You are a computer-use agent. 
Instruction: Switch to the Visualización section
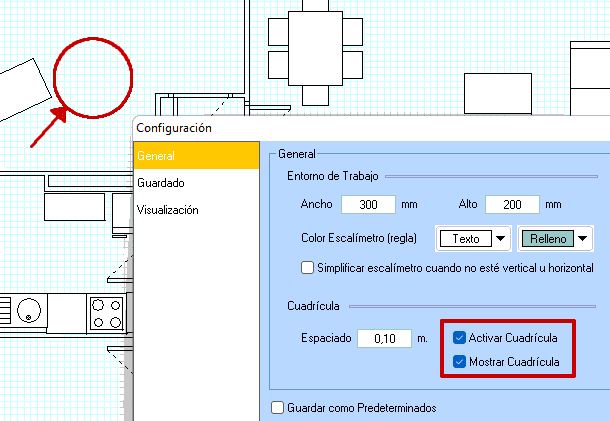point(167,210)
